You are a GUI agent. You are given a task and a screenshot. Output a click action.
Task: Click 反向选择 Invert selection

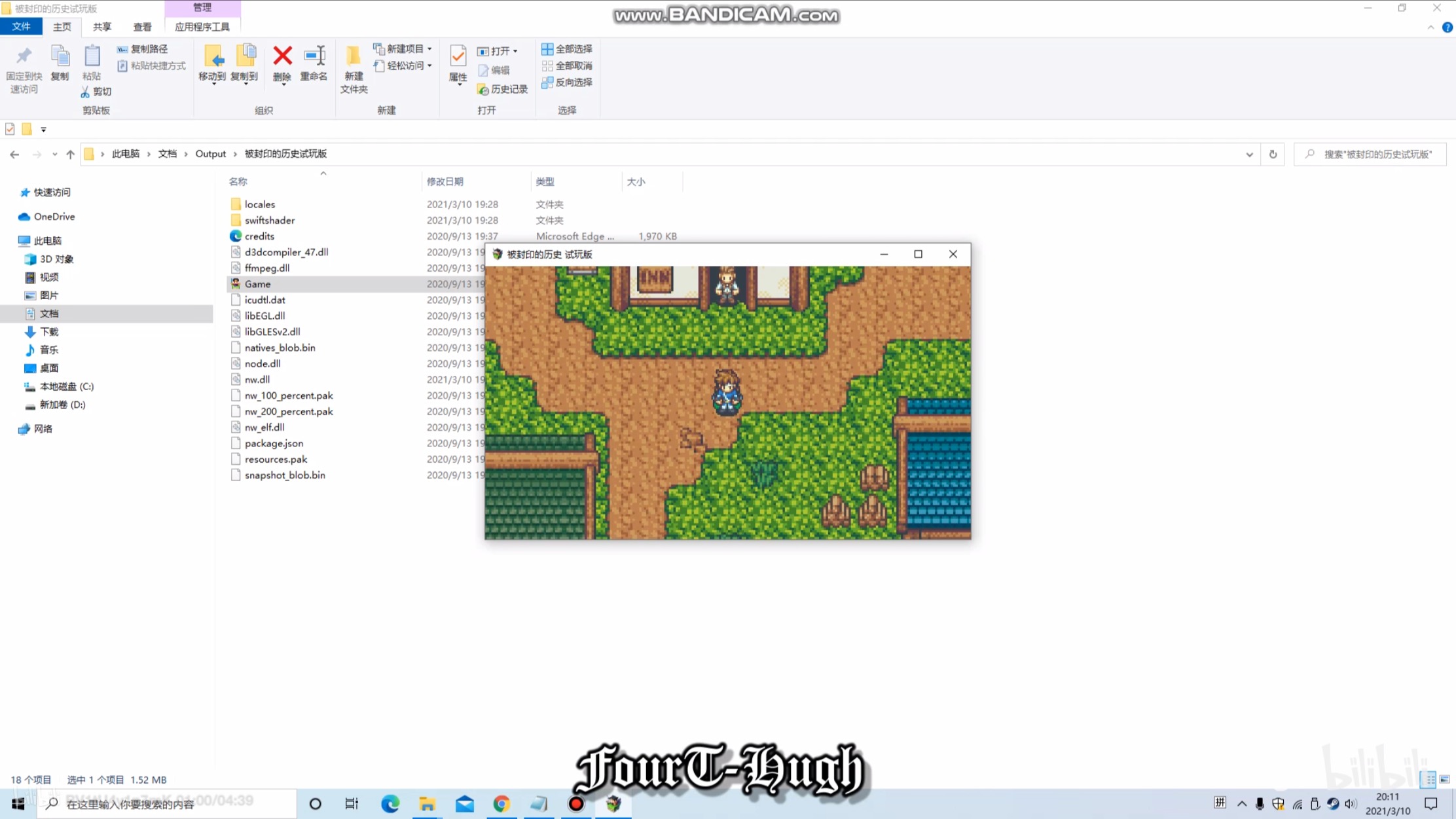567,82
